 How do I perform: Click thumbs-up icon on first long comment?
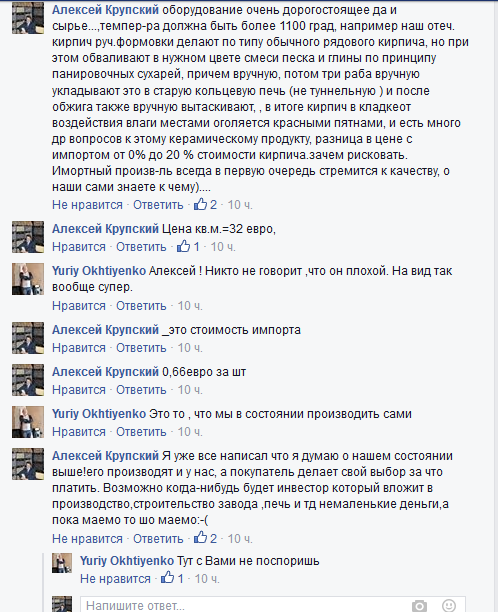(201, 204)
